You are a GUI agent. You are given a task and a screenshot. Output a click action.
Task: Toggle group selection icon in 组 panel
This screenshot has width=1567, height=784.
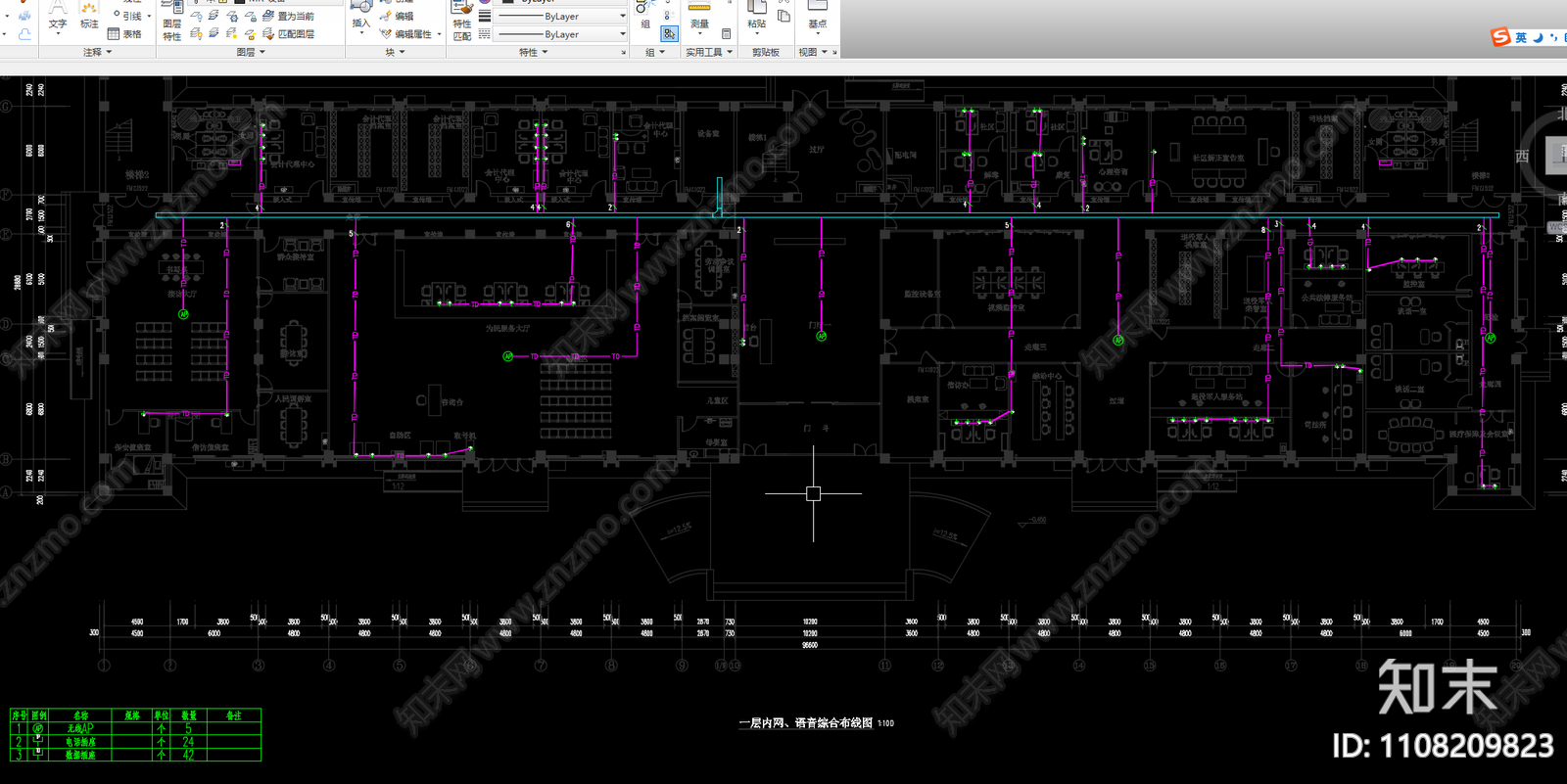point(669,33)
